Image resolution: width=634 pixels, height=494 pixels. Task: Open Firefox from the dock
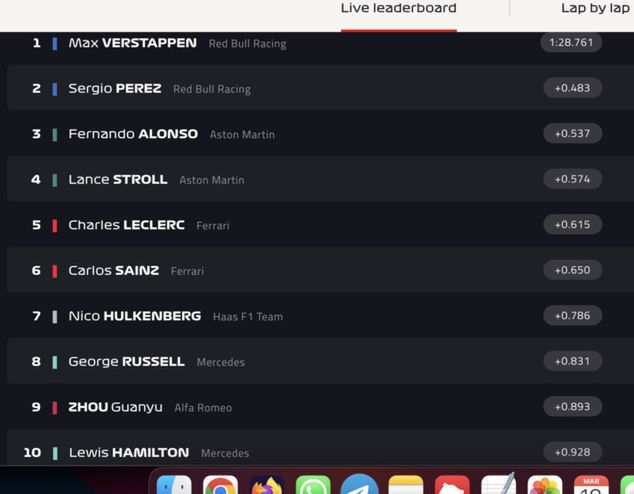(267, 485)
